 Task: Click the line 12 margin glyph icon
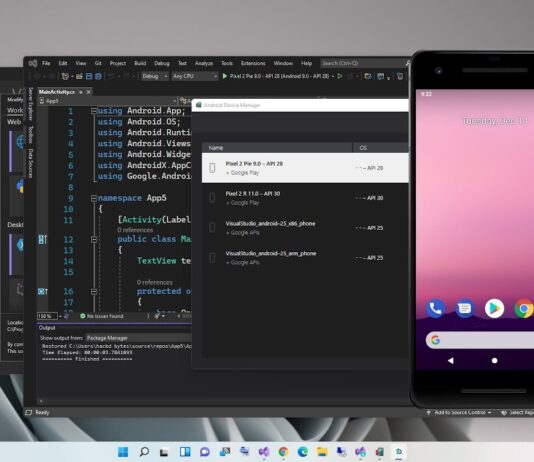43,239
